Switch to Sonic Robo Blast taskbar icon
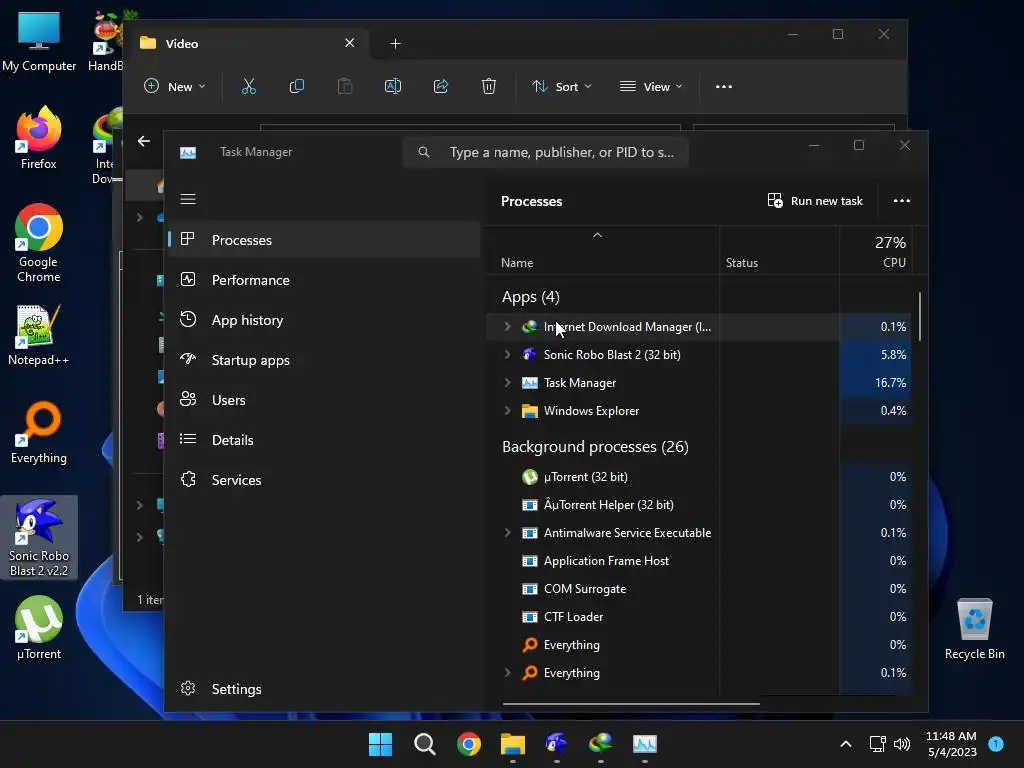Screen dimensions: 1024x768 point(556,744)
